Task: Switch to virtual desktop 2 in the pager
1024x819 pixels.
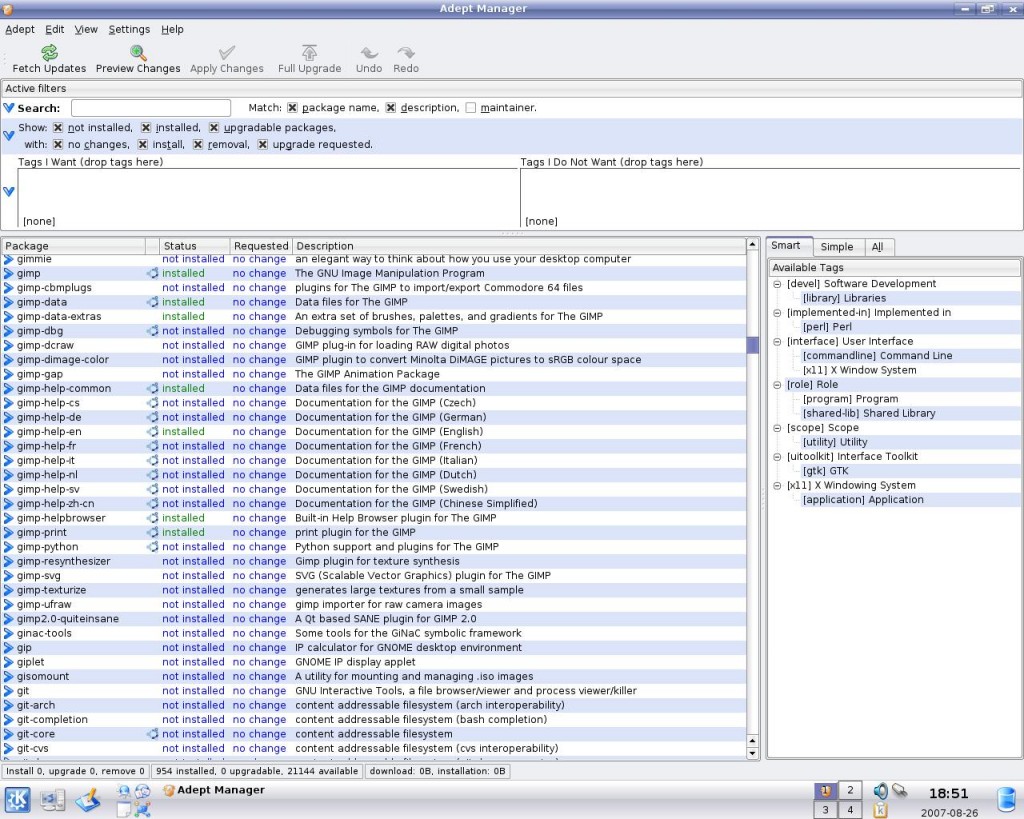Action: click(x=850, y=790)
